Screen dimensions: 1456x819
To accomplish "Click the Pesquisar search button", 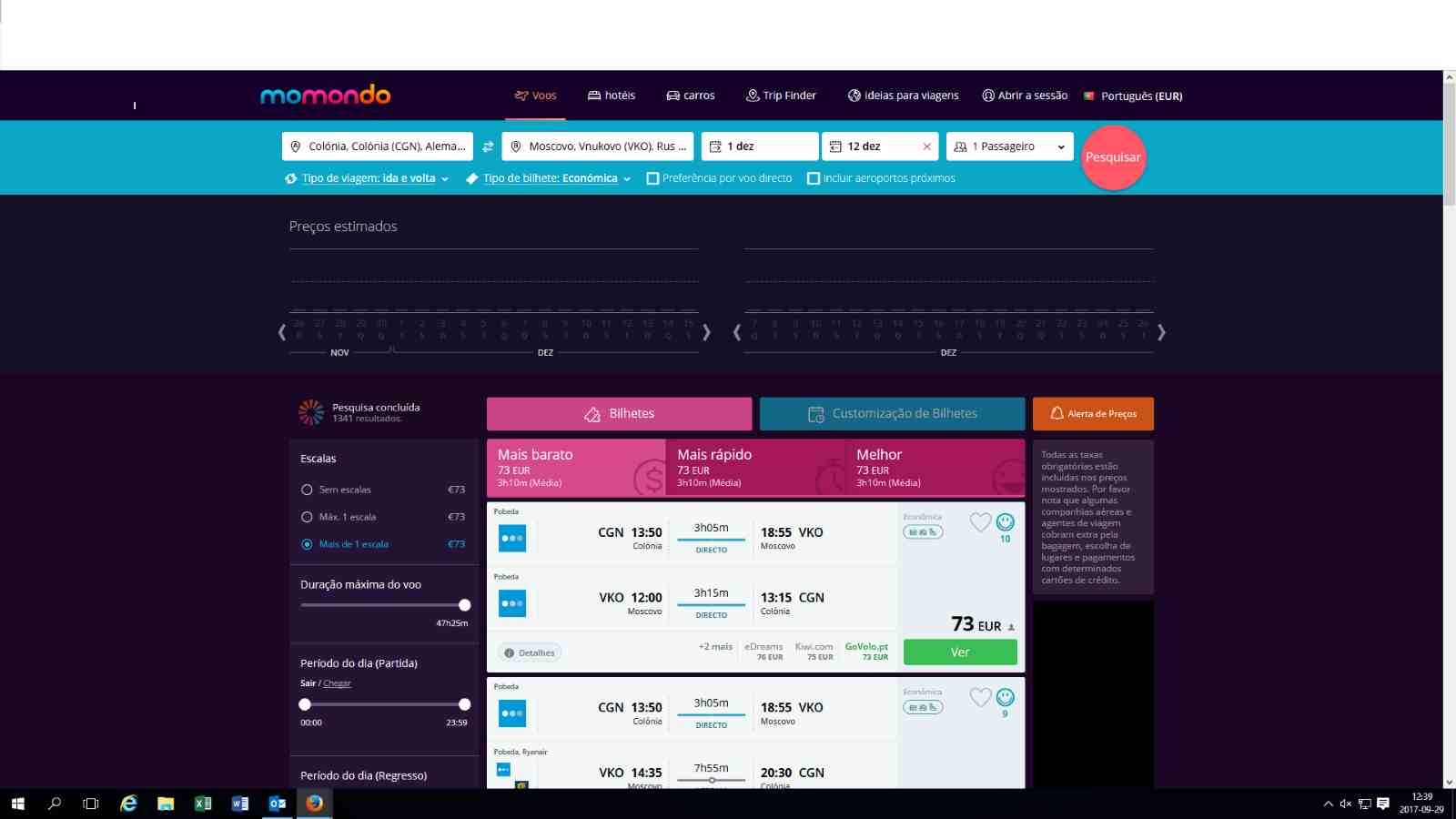I will pyautogui.click(x=1112, y=157).
